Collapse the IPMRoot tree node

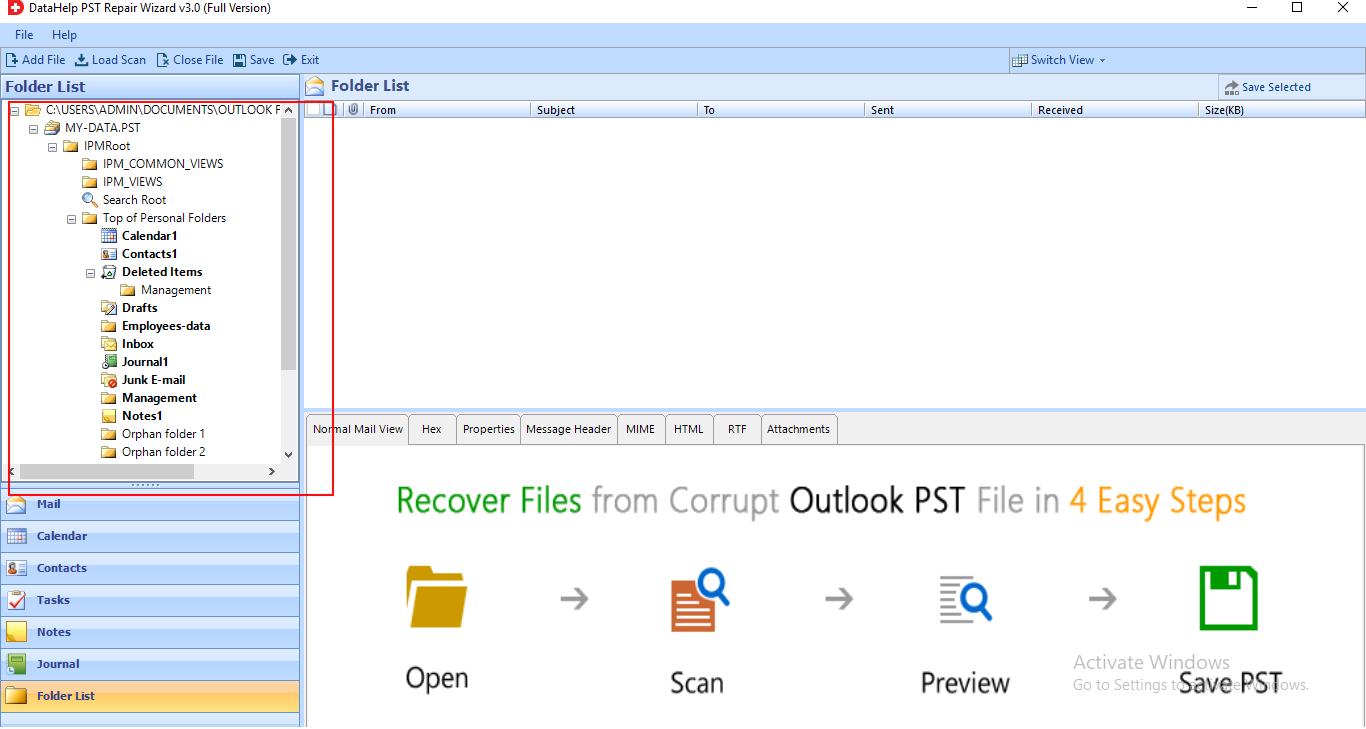[52, 146]
